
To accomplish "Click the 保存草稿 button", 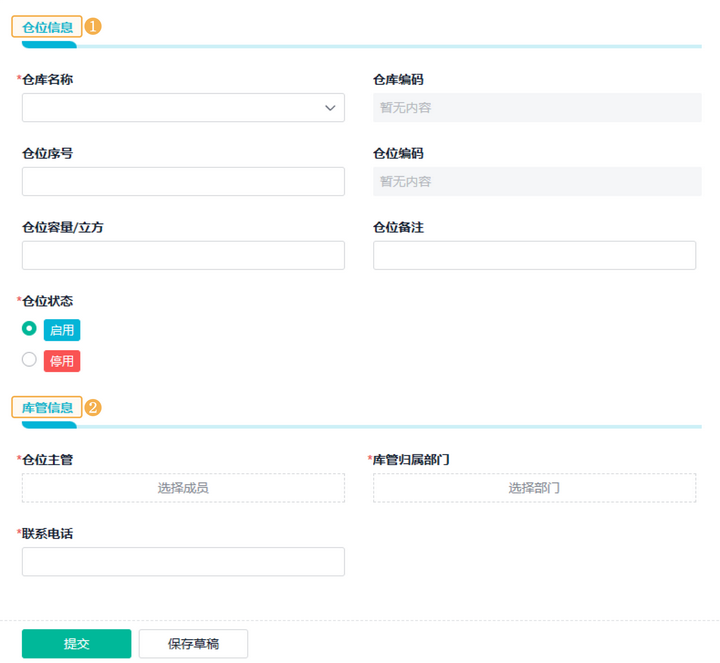I will tap(193, 643).
